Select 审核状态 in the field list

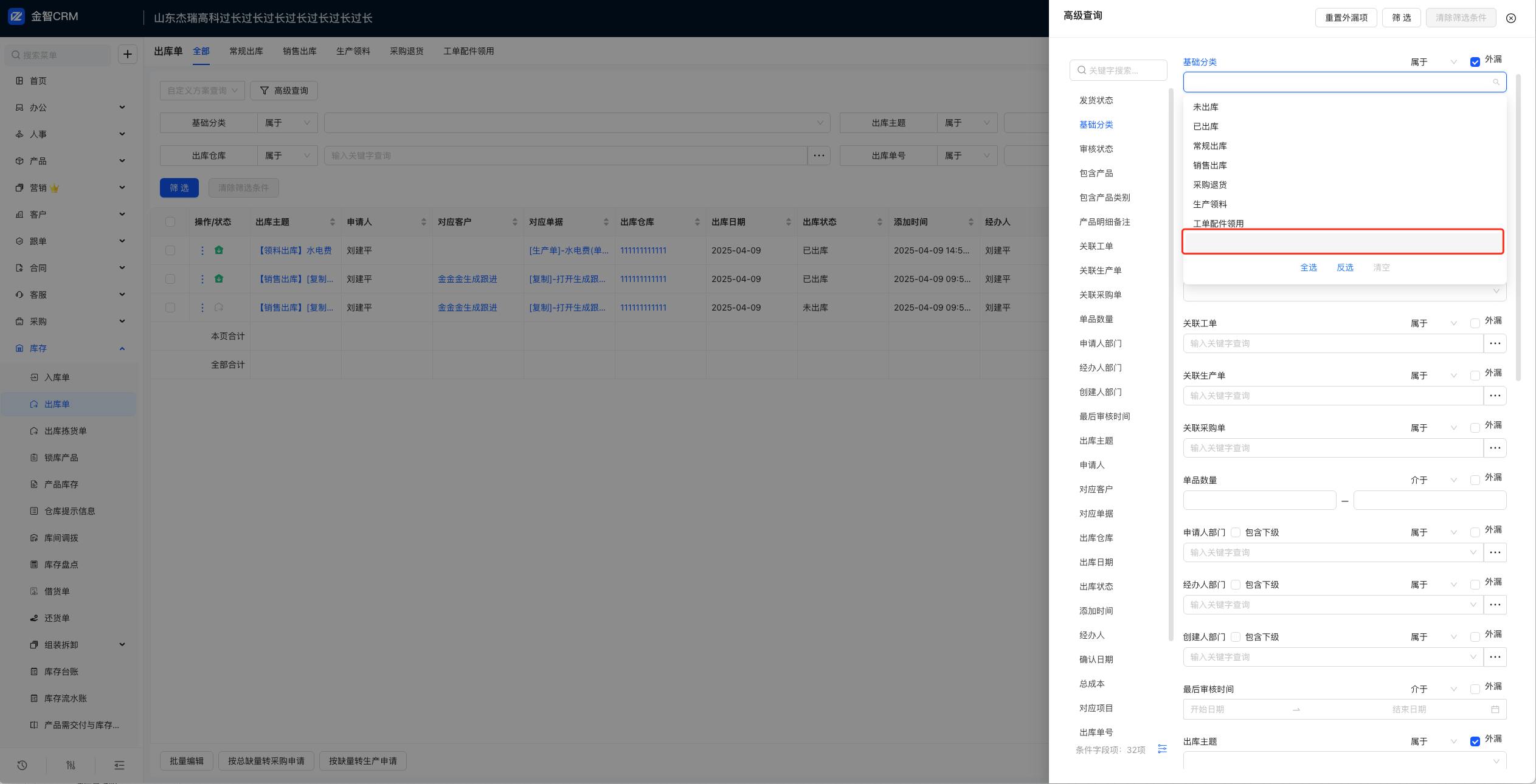[1096, 149]
